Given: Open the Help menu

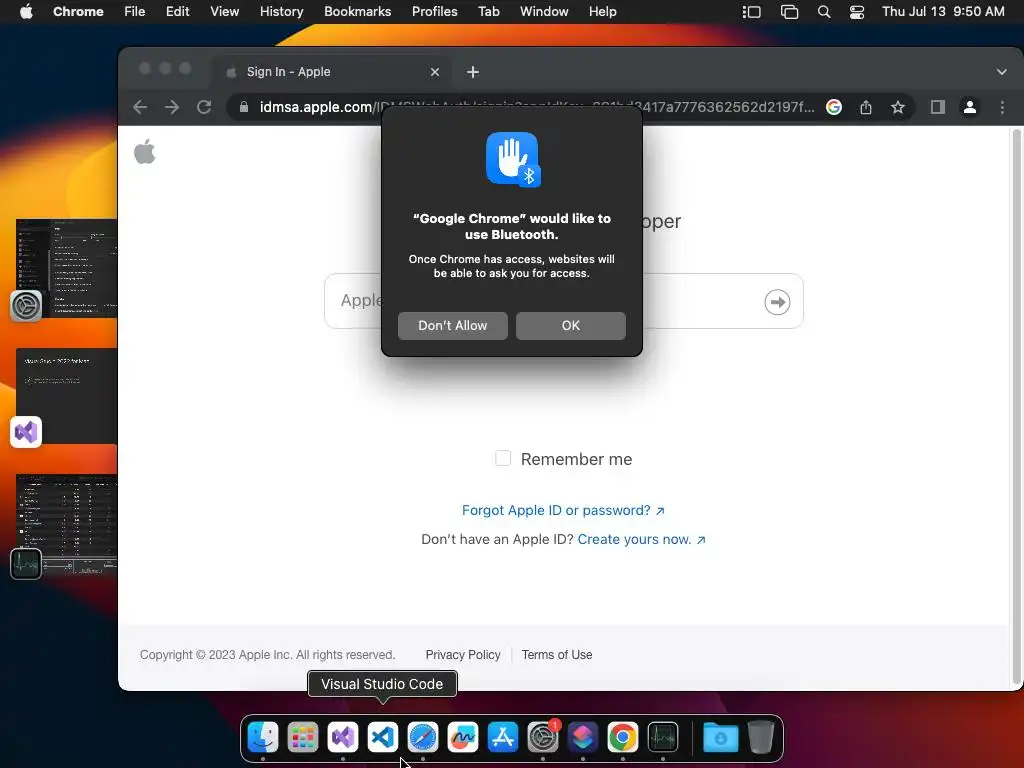Looking at the screenshot, I should [602, 12].
